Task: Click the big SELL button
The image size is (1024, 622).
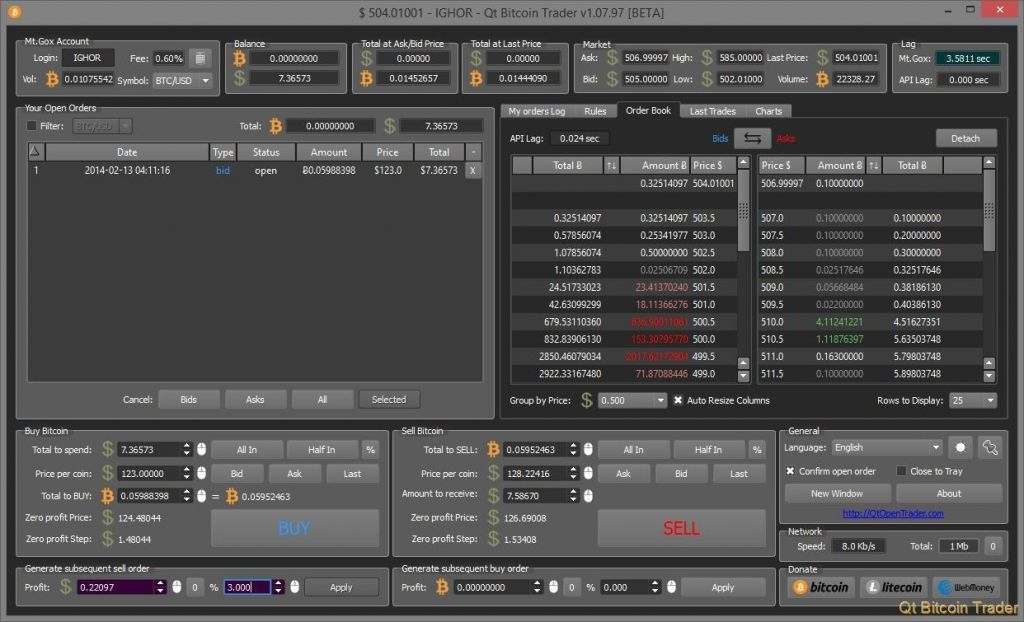Action: tap(681, 528)
